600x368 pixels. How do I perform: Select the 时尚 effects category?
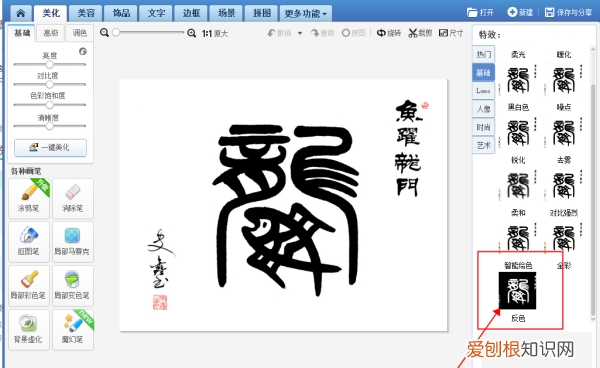(x=483, y=127)
